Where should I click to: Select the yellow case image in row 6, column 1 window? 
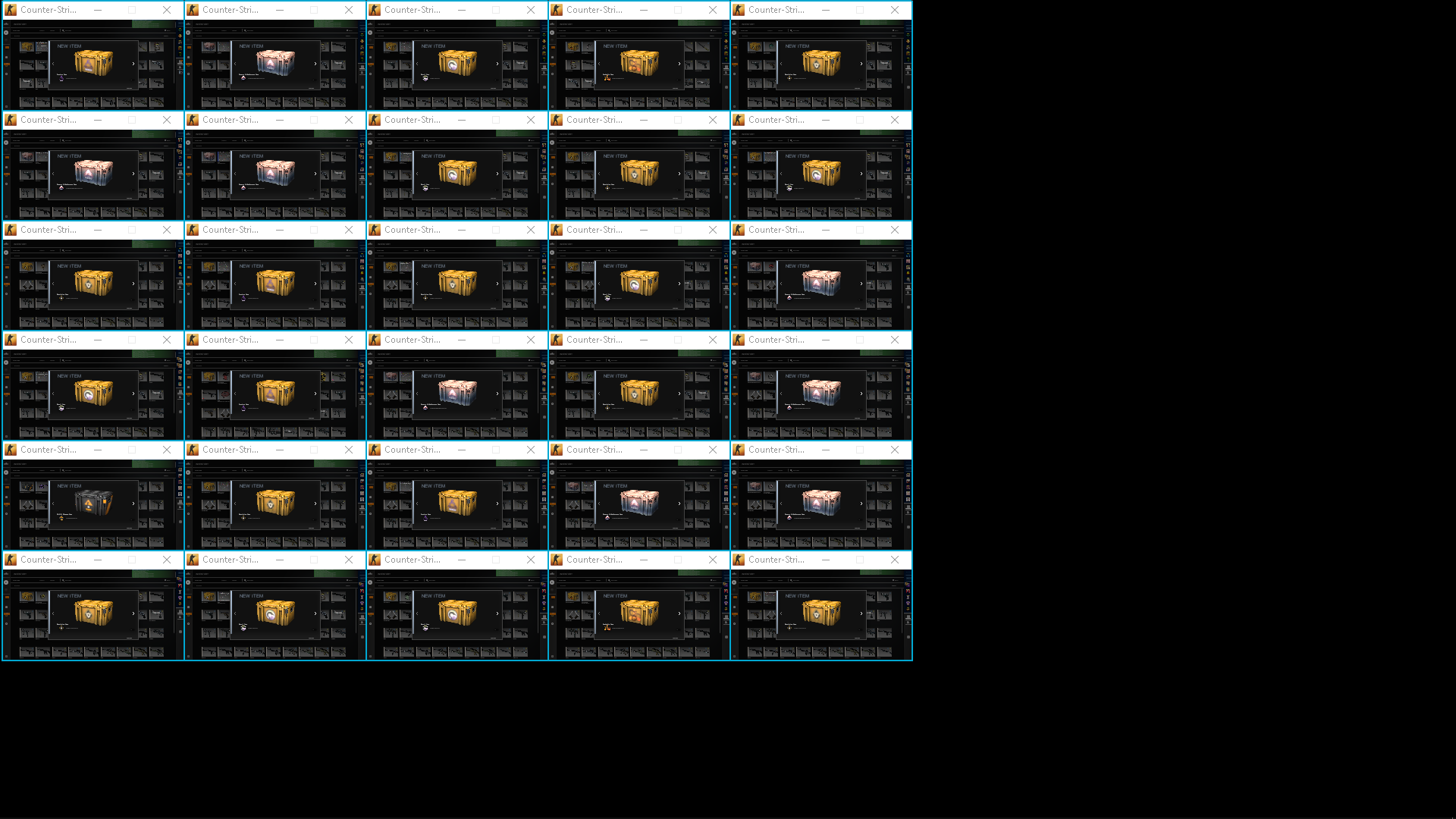93,613
